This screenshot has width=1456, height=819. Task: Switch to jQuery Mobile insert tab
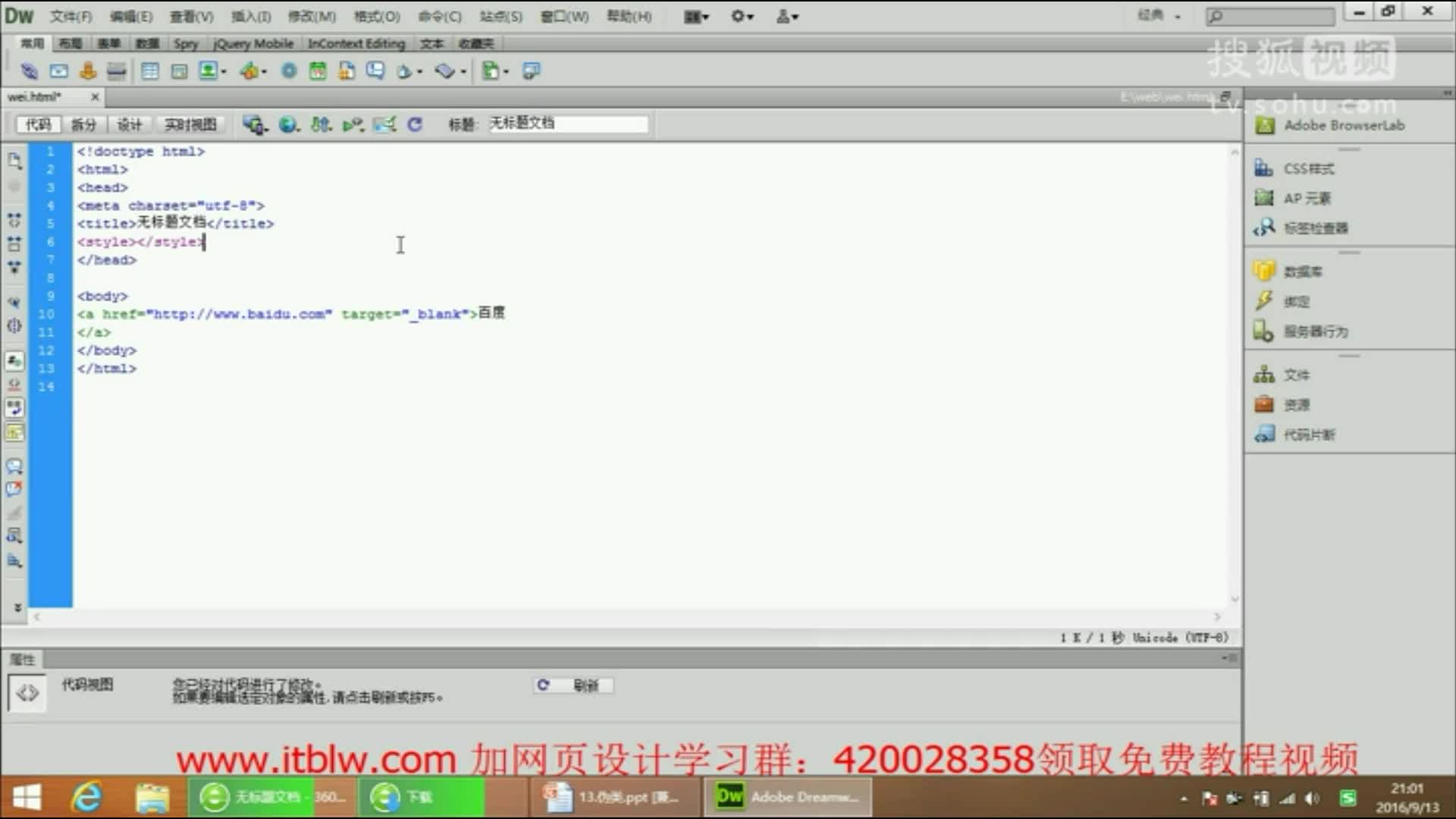(253, 44)
